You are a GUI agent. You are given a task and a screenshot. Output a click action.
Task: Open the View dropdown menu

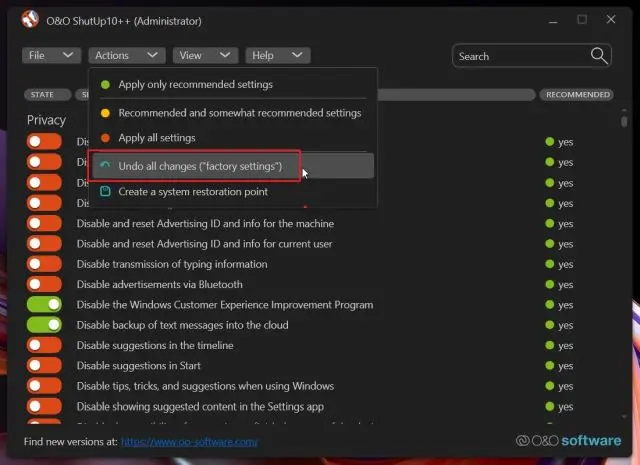pos(205,56)
